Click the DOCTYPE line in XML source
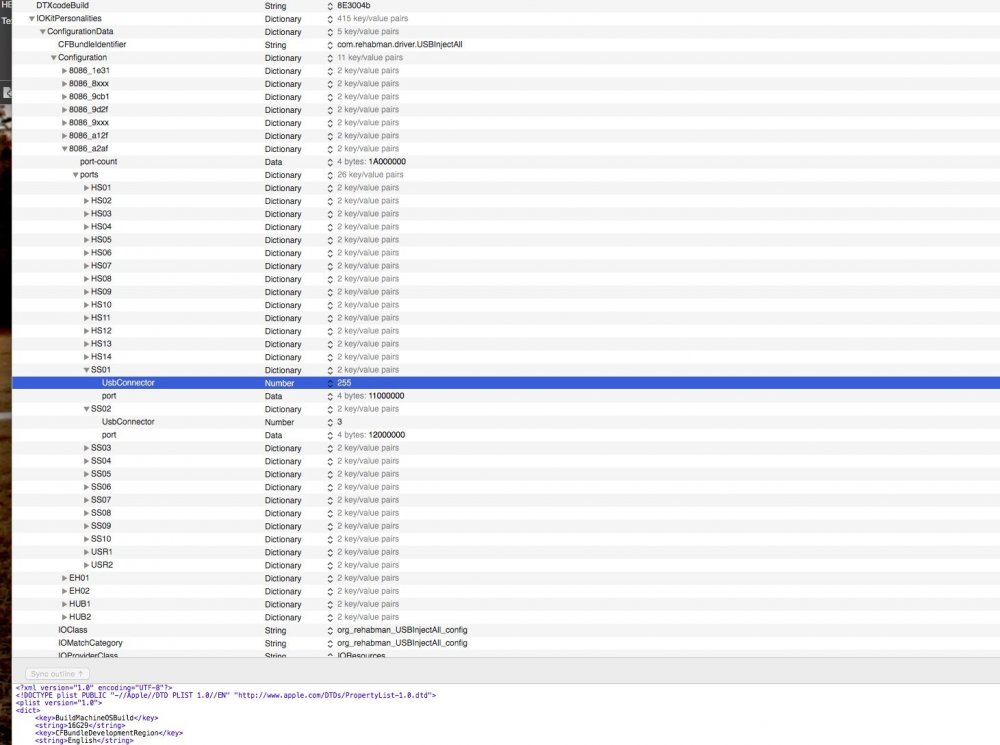This screenshot has width=1000, height=745. click(x=226, y=695)
